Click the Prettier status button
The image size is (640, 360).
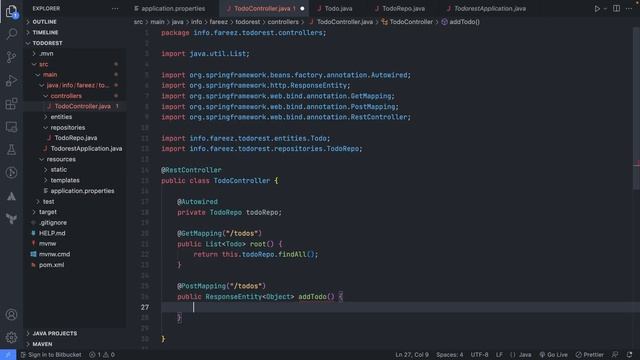click(x=589, y=355)
